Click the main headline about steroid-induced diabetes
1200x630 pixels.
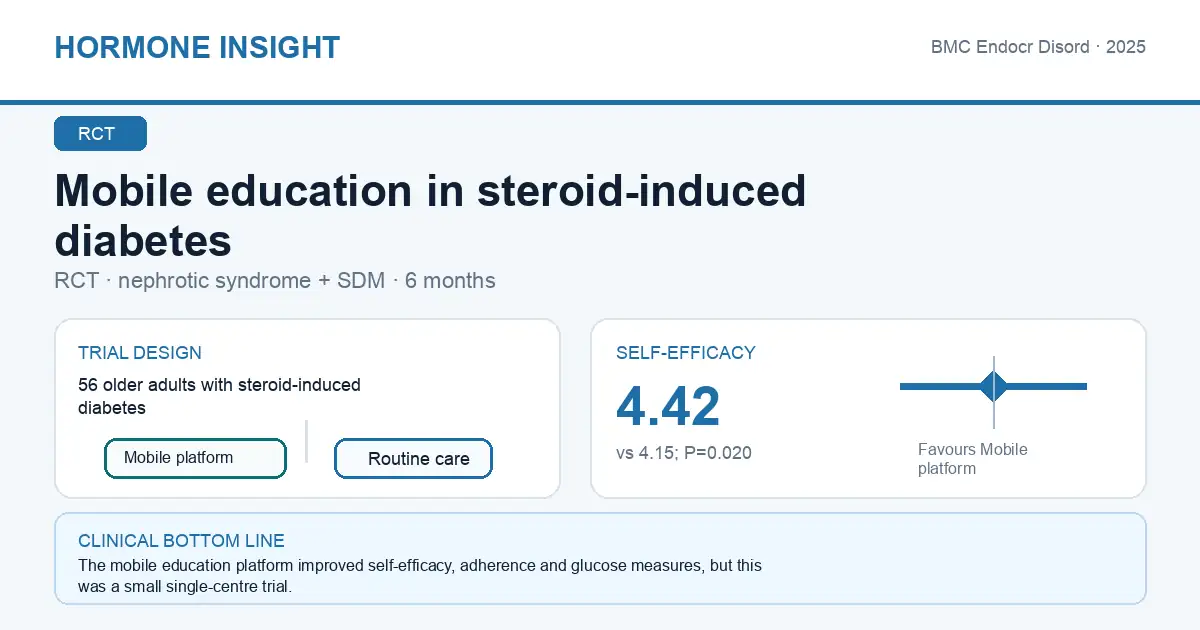tap(430, 215)
